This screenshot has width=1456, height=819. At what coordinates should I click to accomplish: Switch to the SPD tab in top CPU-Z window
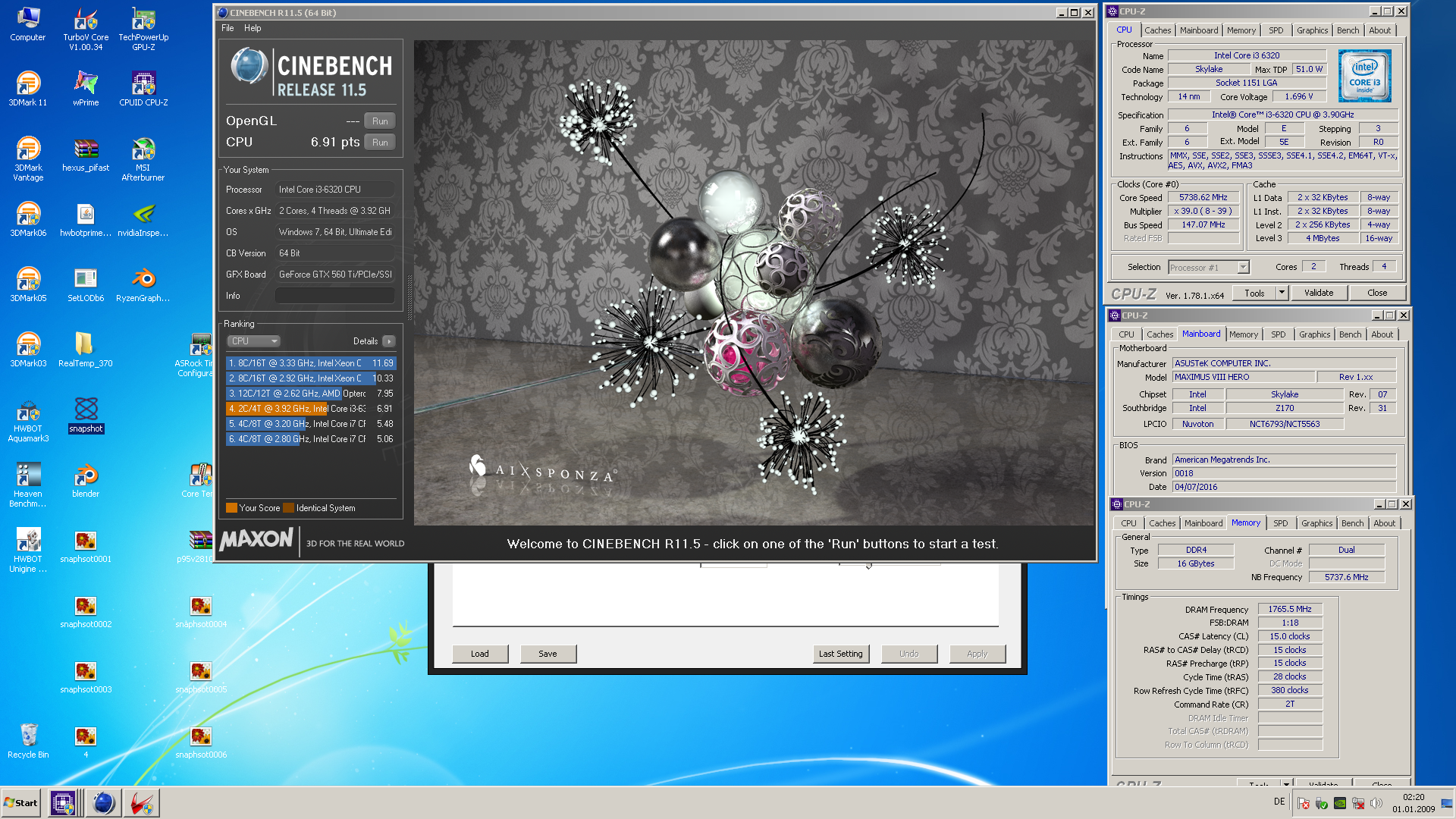click(1276, 30)
